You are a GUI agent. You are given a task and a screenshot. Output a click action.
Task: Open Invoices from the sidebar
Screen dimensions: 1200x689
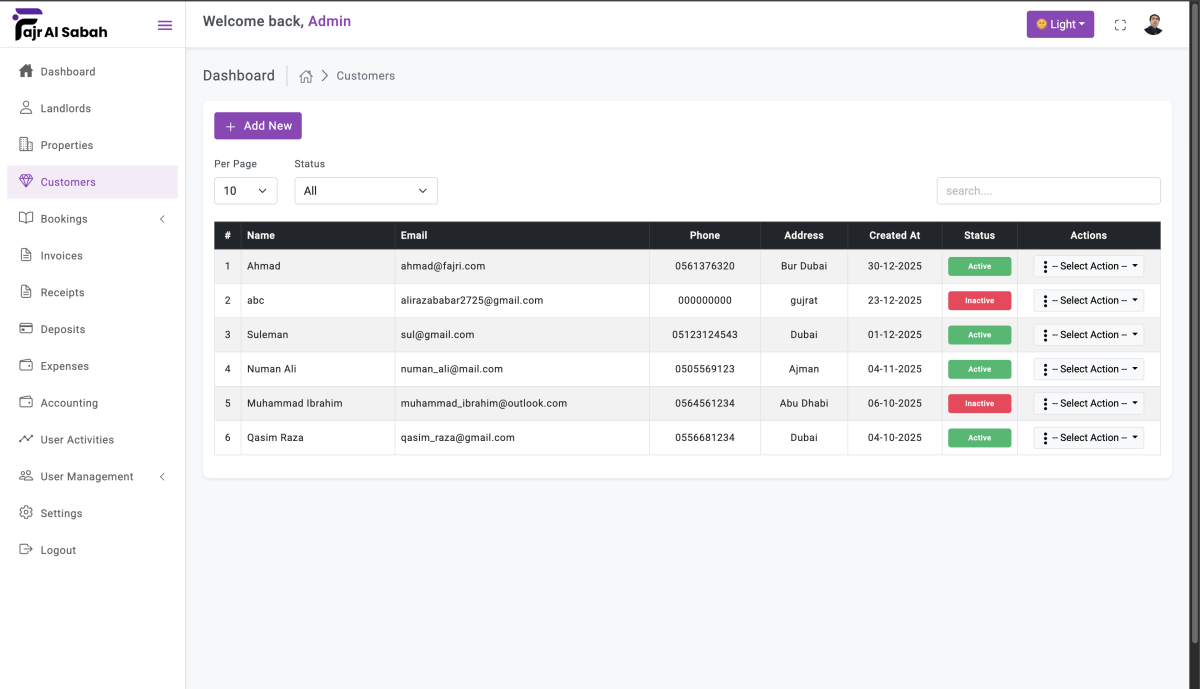[x=61, y=256]
